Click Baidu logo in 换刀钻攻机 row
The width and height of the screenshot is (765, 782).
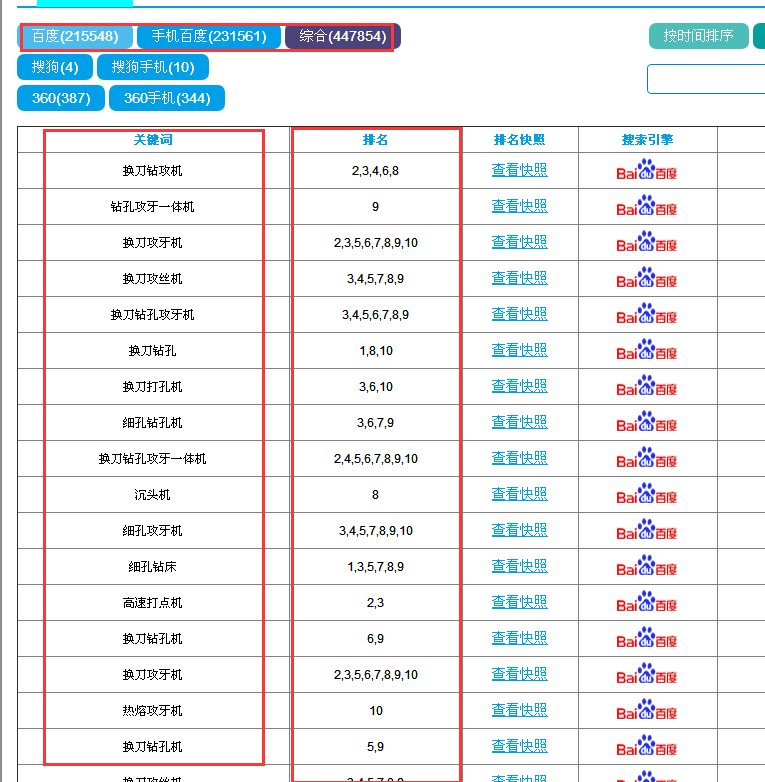tap(647, 171)
